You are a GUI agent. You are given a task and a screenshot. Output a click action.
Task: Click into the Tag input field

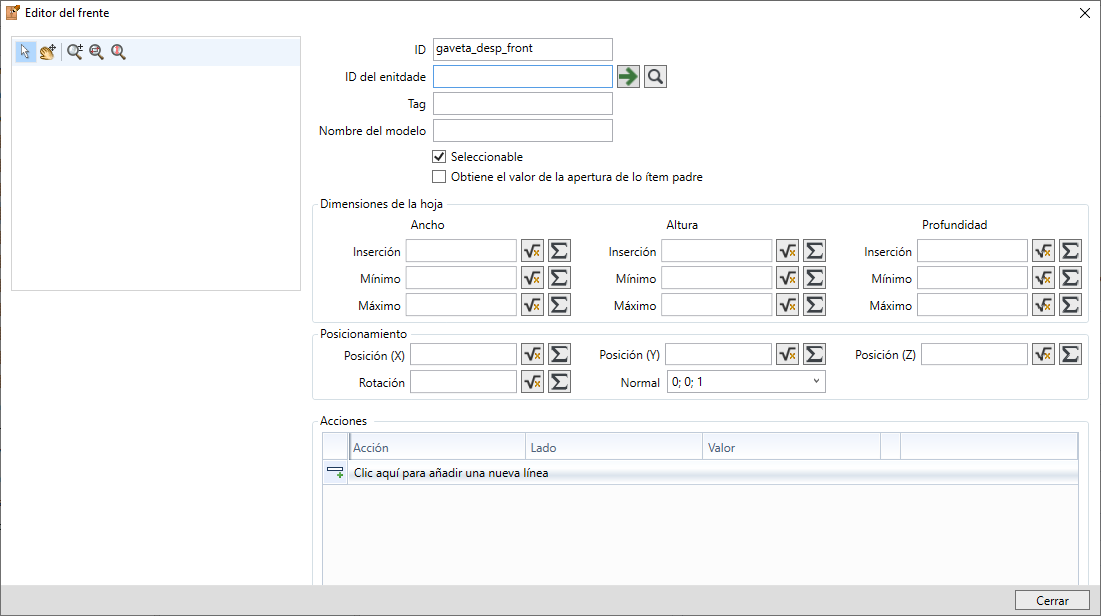coord(522,103)
